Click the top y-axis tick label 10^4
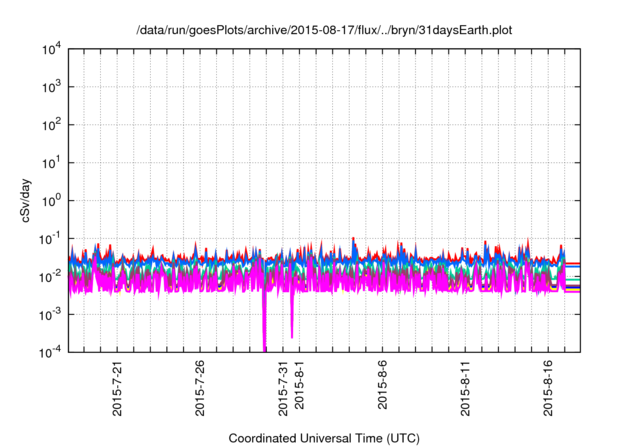Screen dimensions: 640x448 tap(52, 49)
